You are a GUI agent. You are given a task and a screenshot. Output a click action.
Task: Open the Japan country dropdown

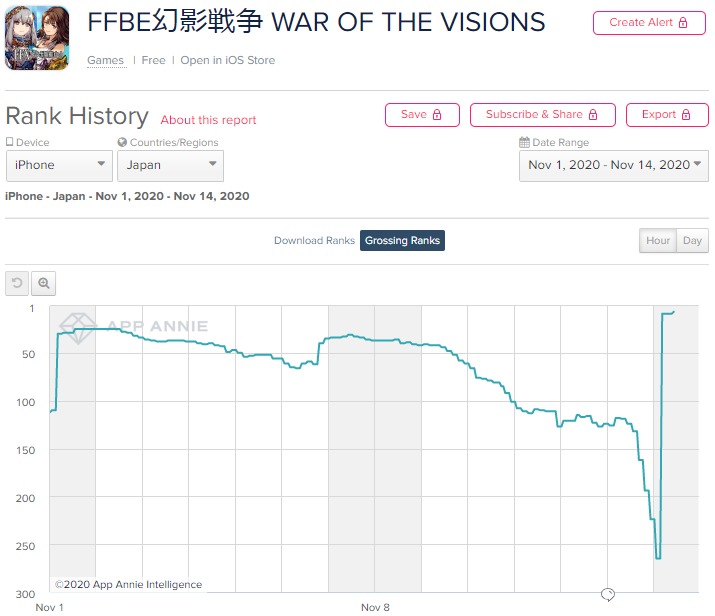(x=170, y=166)
